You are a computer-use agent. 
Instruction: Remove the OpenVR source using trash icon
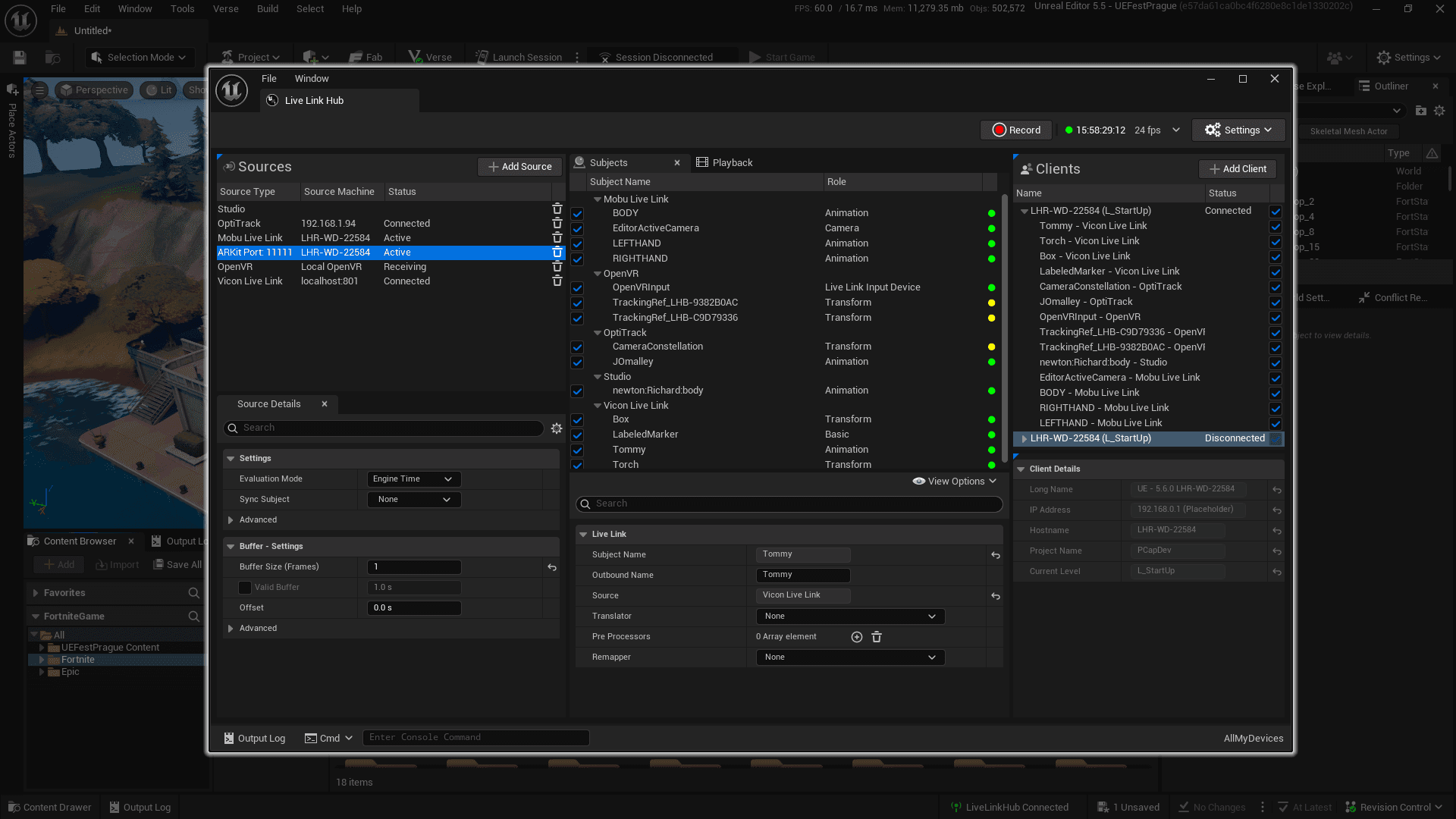(557, 267)
